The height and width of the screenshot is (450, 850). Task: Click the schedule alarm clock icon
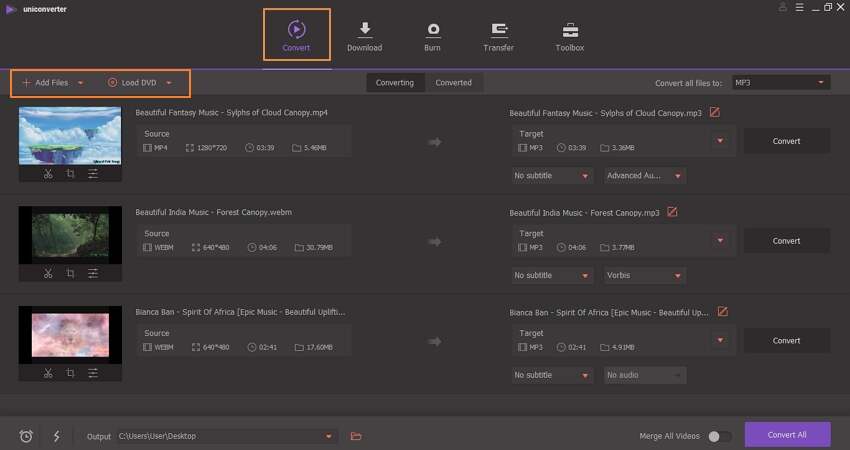[26, 436]
